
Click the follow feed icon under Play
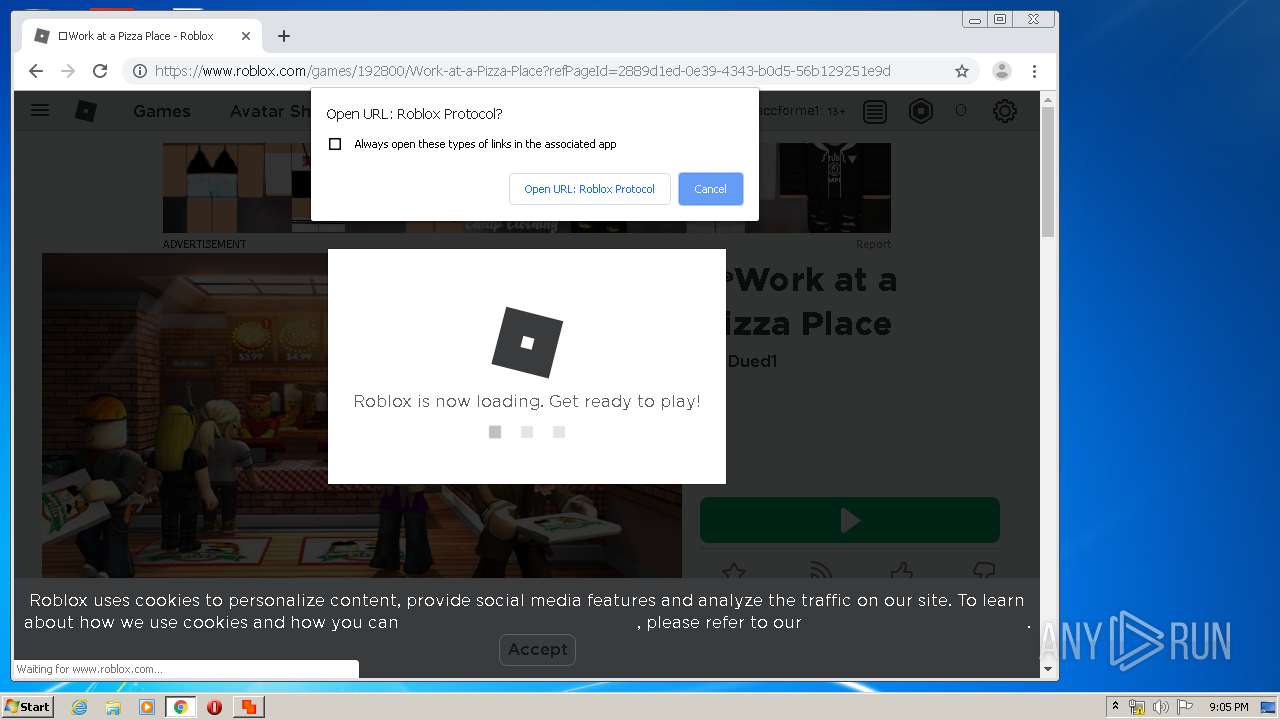820,572
